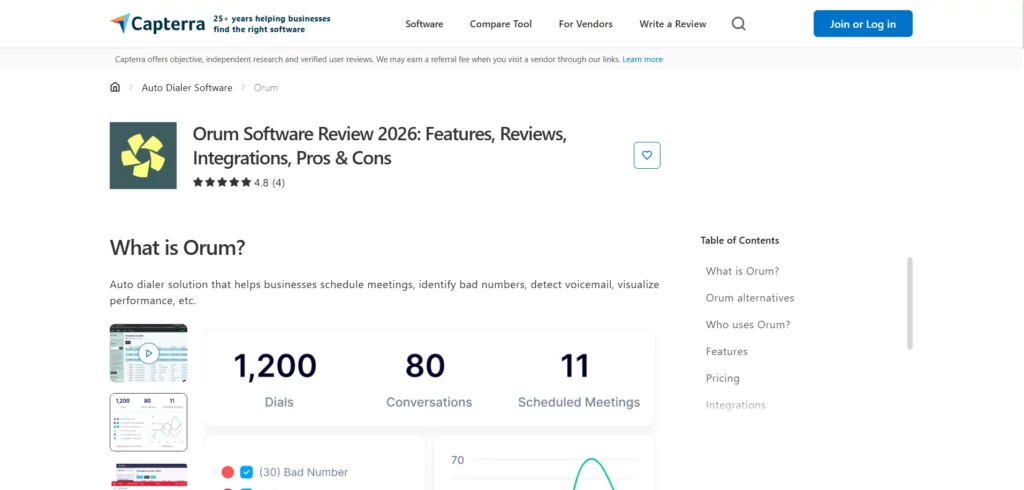Open the For Vendors menu

click(586, 24)
